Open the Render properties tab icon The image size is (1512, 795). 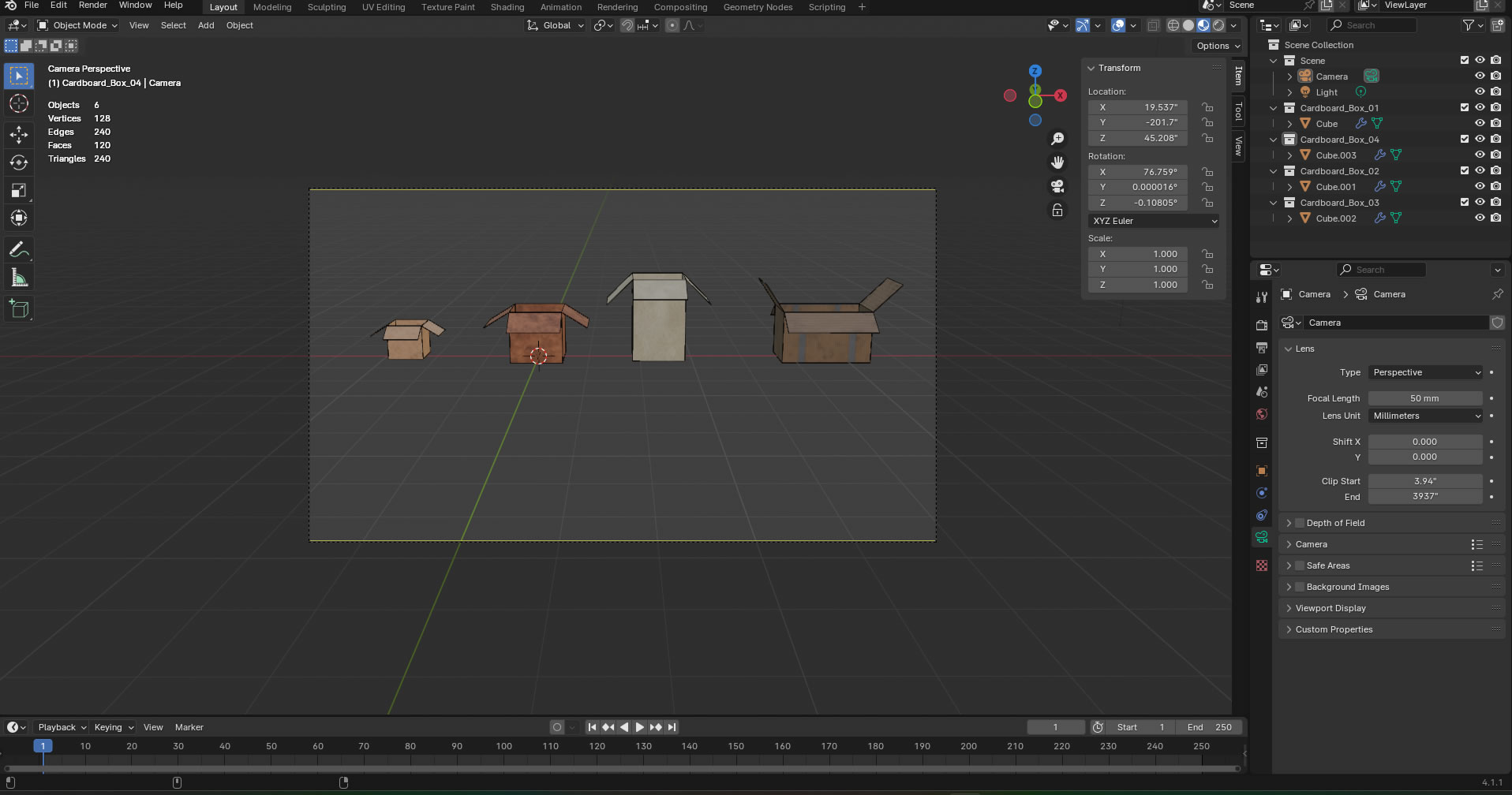coord(1261,325)
